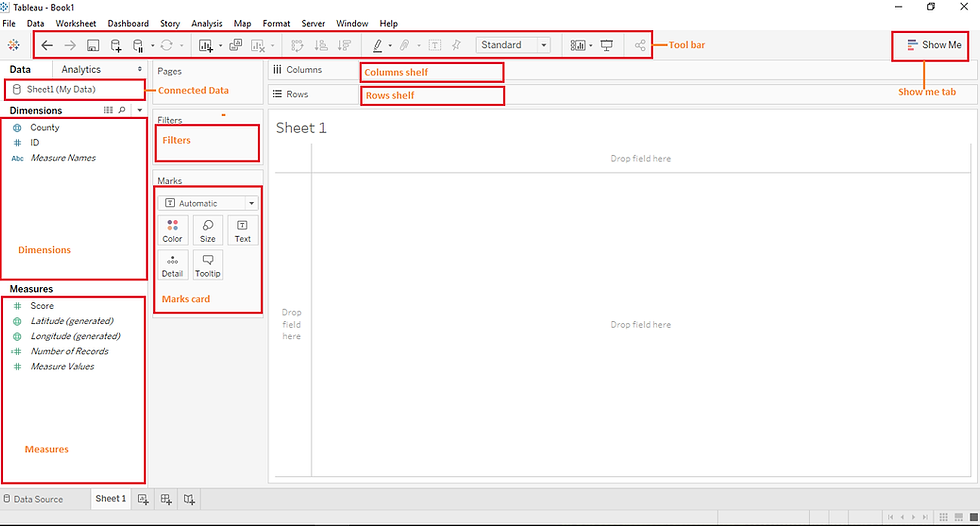Click the clear sheet toolbar icon
This screenshot has height=526, width=980.
[x=258, y=45]
